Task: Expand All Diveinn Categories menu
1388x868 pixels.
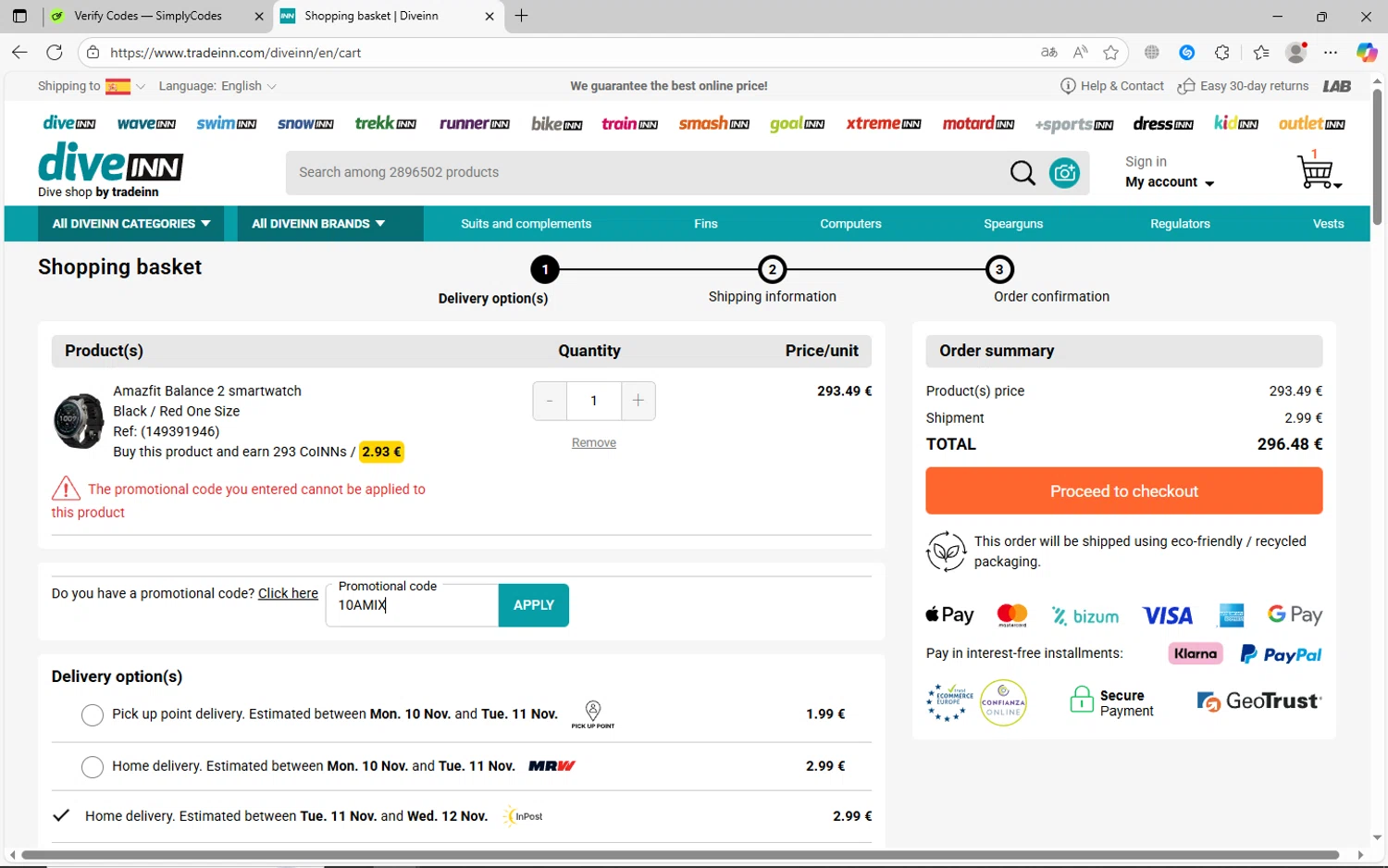Action: (131, 224)
